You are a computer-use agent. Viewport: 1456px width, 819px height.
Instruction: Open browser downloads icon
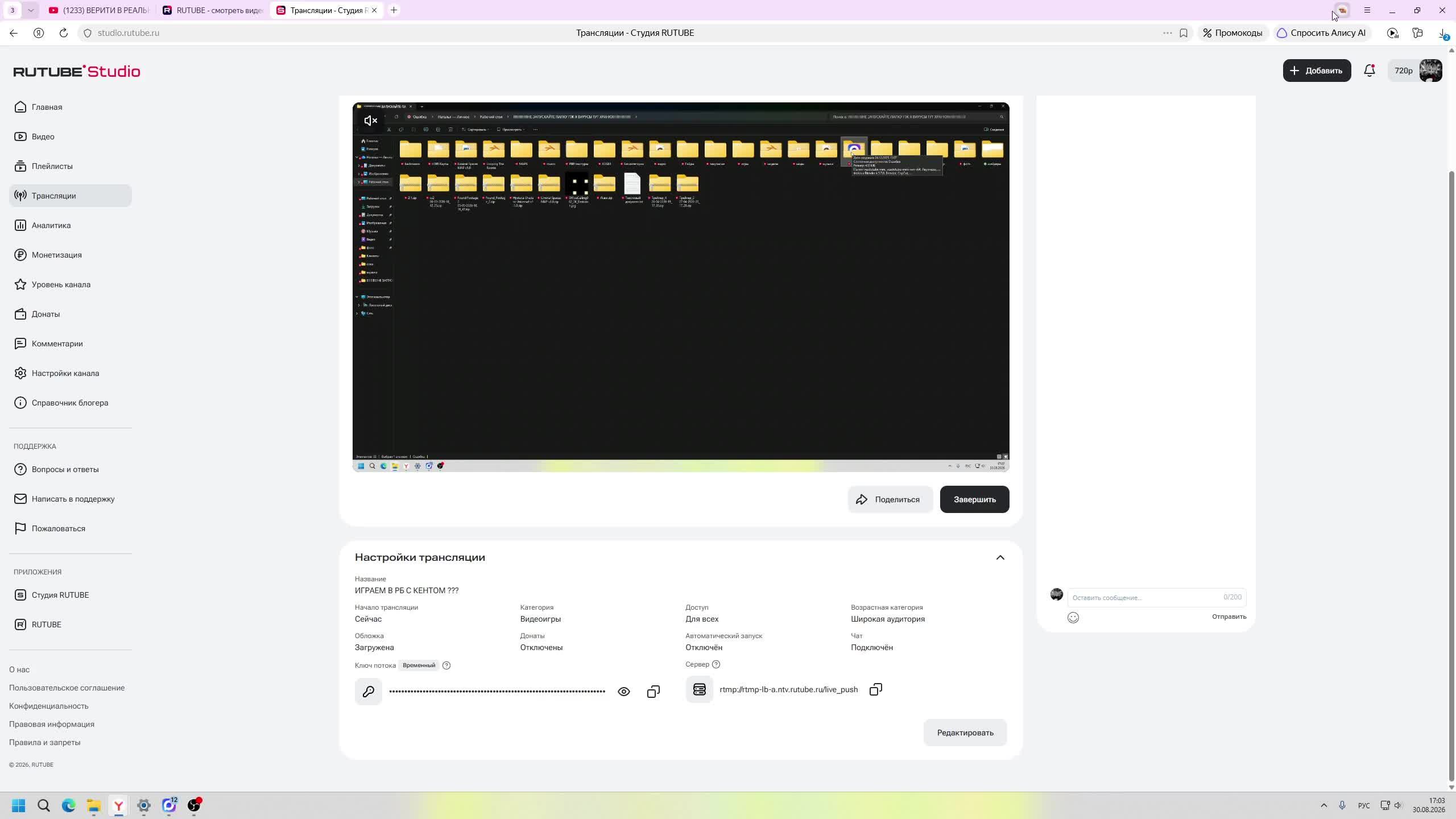(1443, 34)
